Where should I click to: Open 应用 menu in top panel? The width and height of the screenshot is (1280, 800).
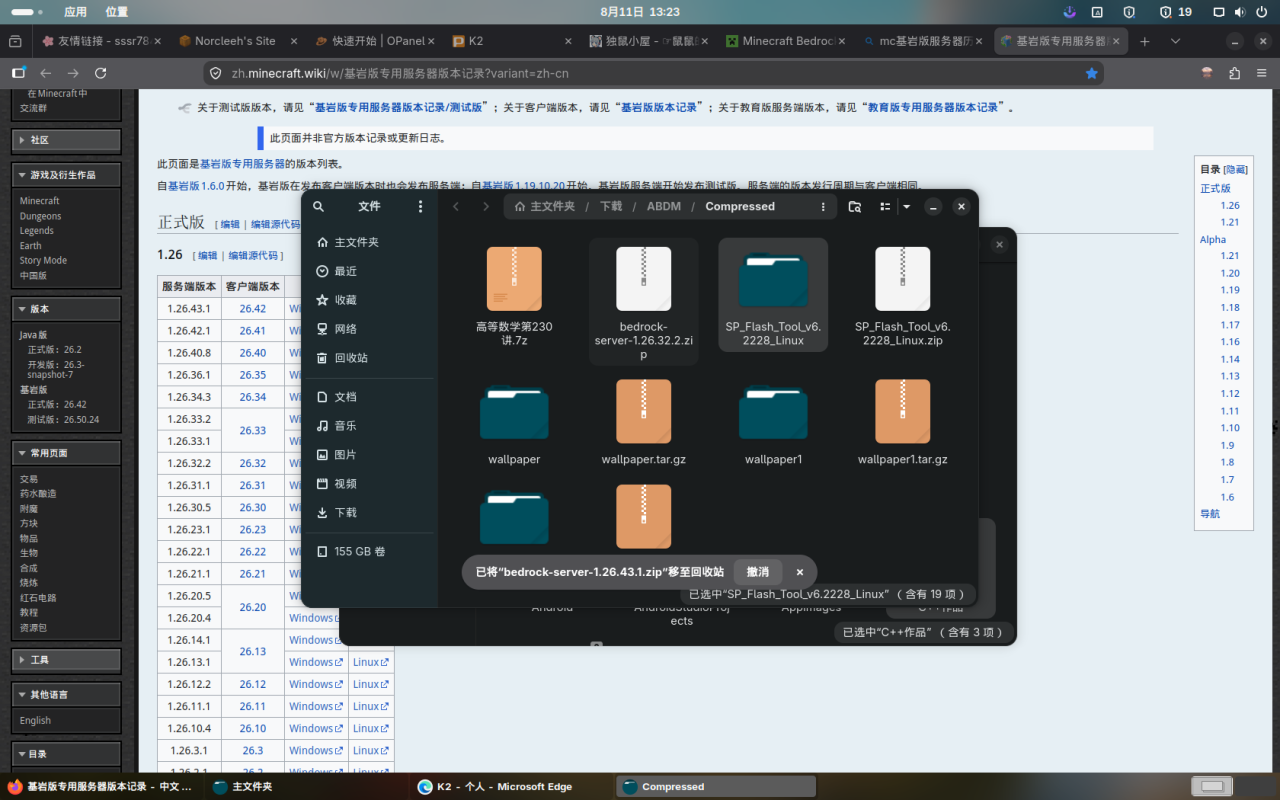75,12
